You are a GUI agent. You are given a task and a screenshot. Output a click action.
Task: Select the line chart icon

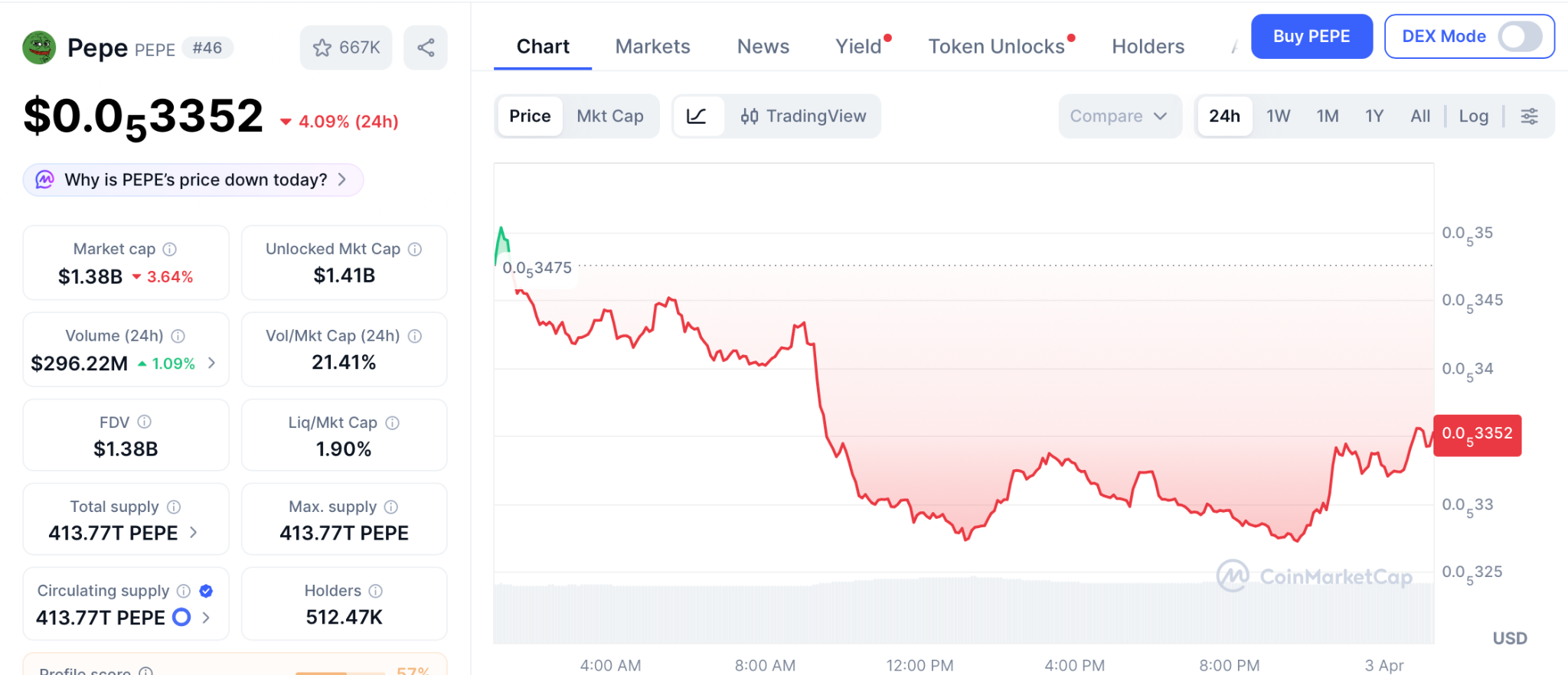tap(697, 116)
